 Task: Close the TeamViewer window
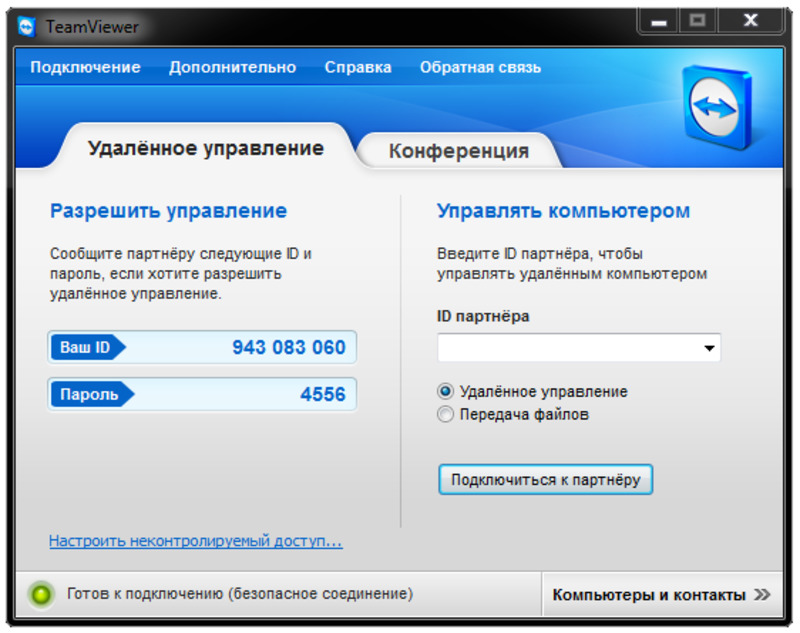[750, 21]
